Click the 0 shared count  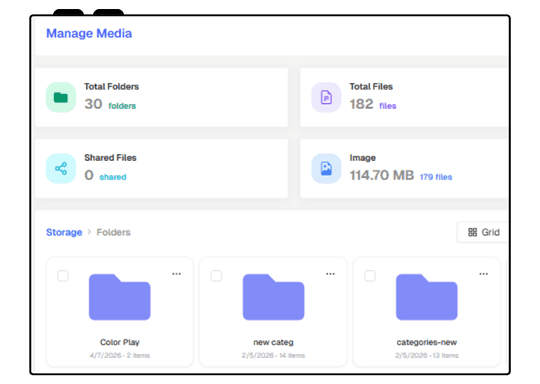(x=105, y=175)
